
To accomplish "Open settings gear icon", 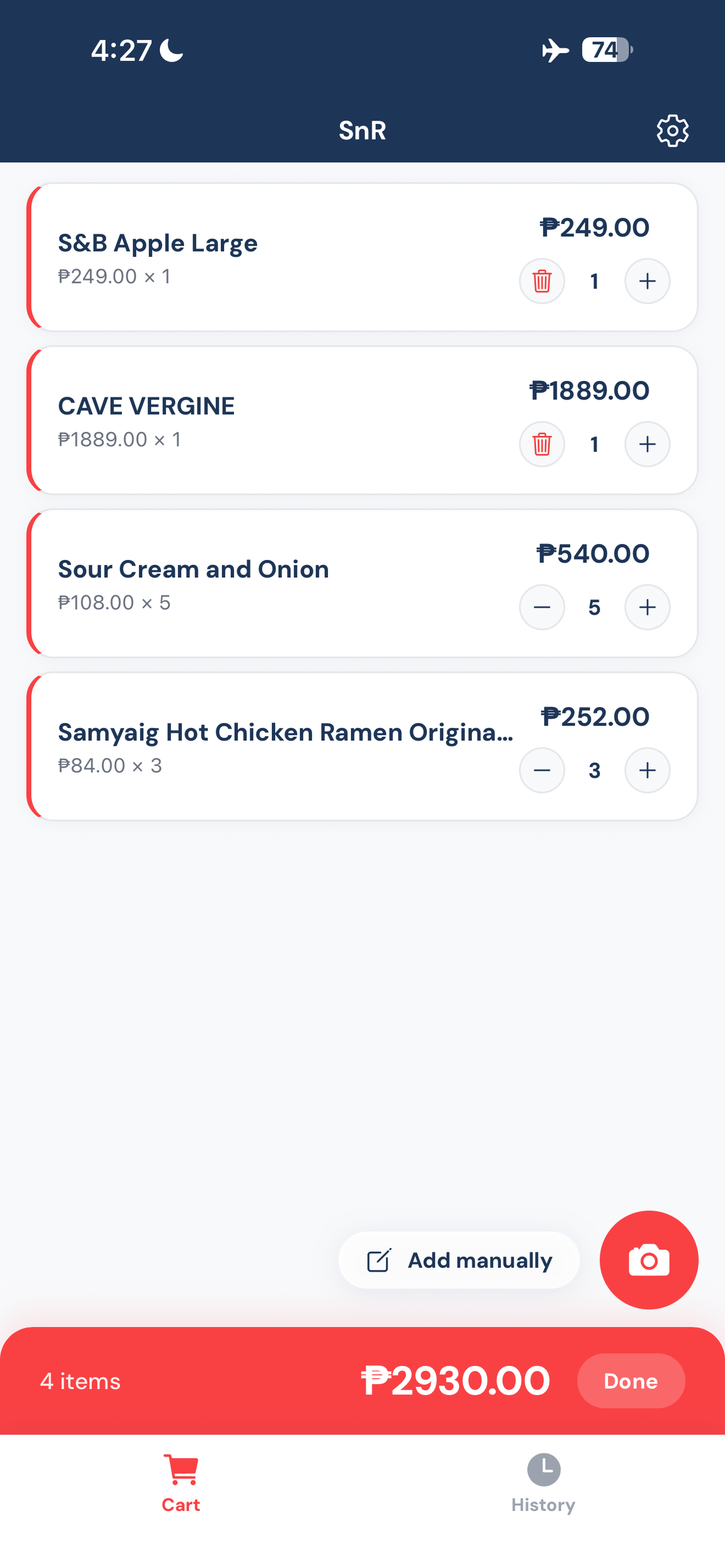I will pos(672,130).
